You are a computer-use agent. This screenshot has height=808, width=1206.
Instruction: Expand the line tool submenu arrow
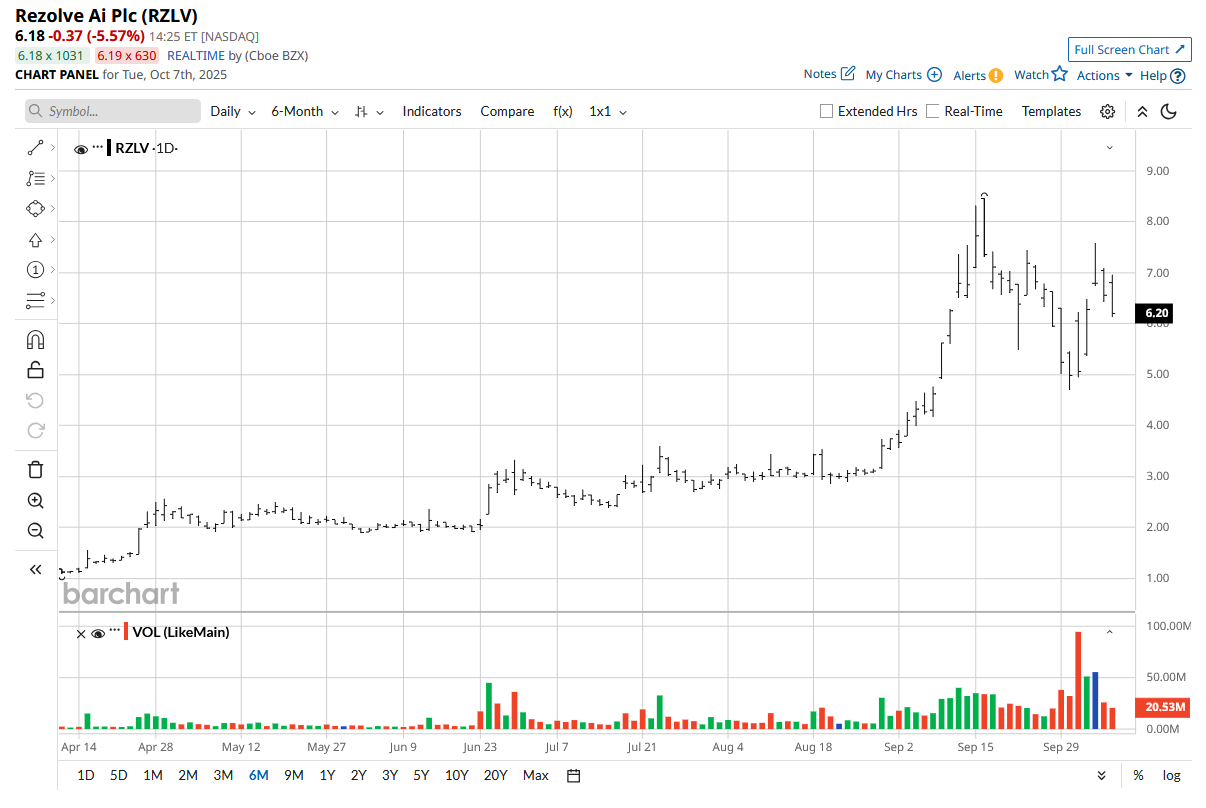52,148
